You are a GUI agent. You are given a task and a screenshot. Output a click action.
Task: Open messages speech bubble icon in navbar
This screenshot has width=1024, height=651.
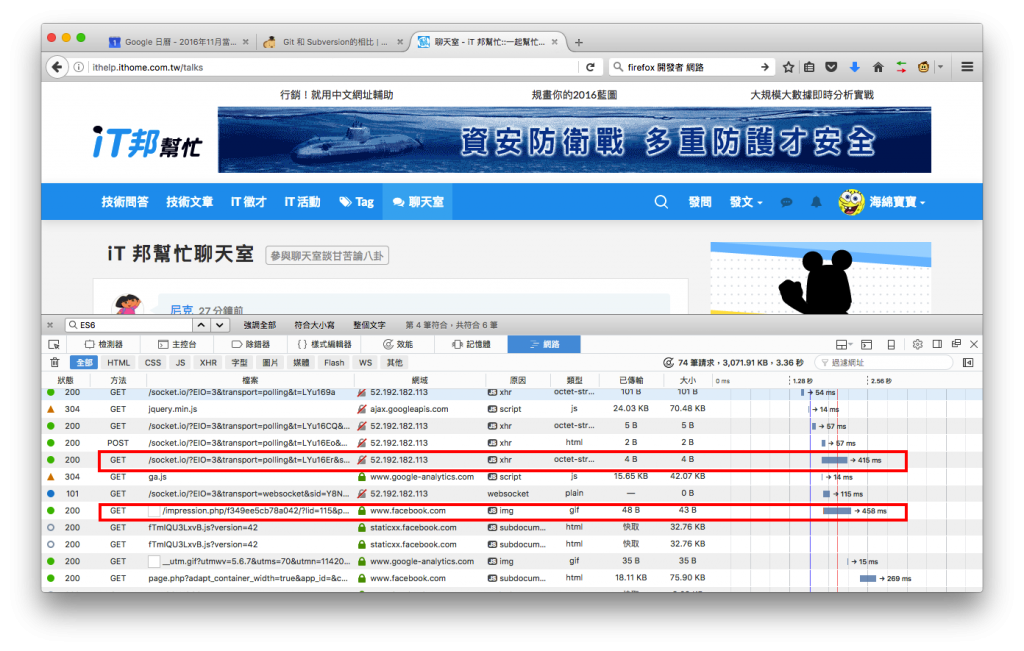[x=786, y=202]
